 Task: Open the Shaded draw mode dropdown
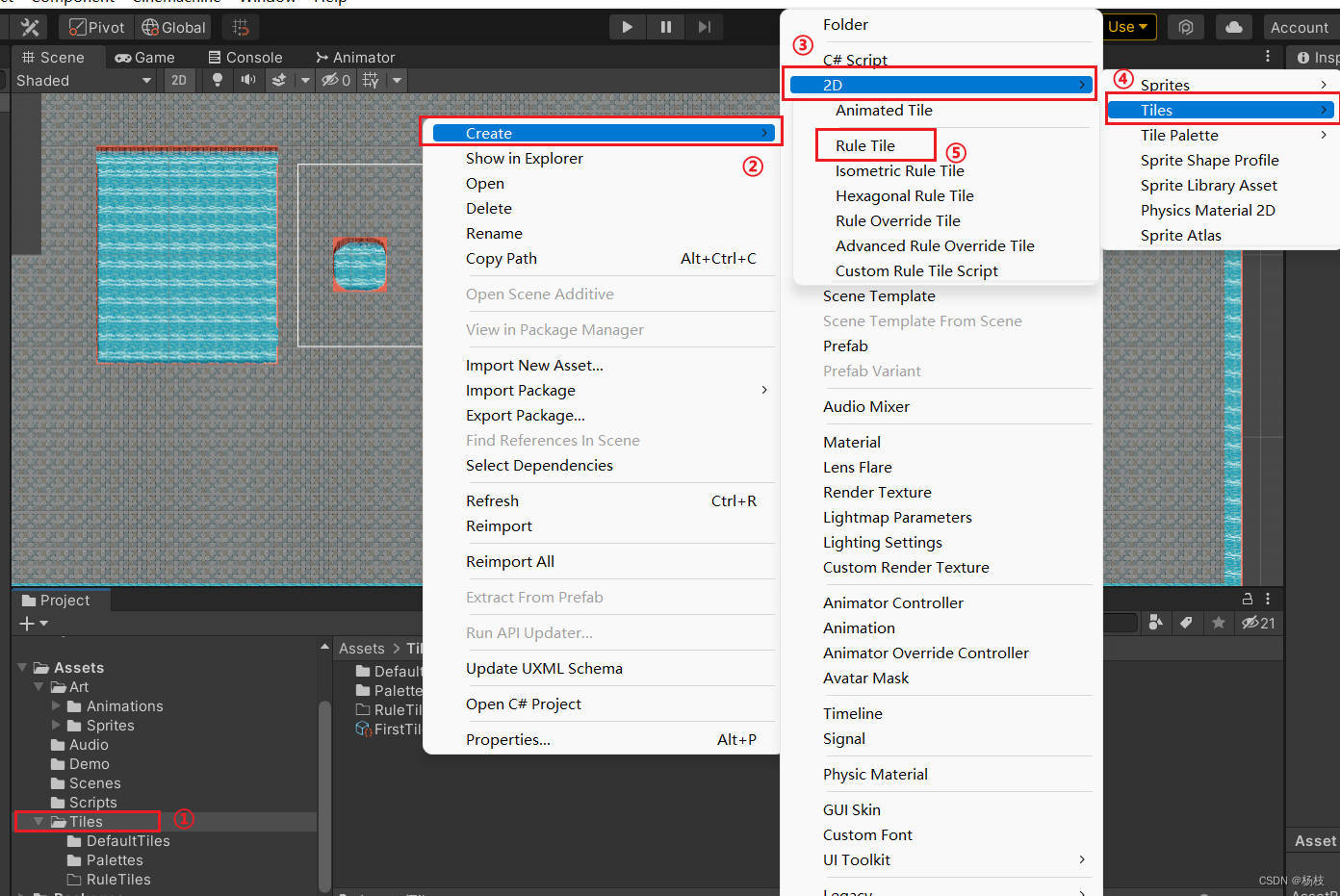coord(84,81)
